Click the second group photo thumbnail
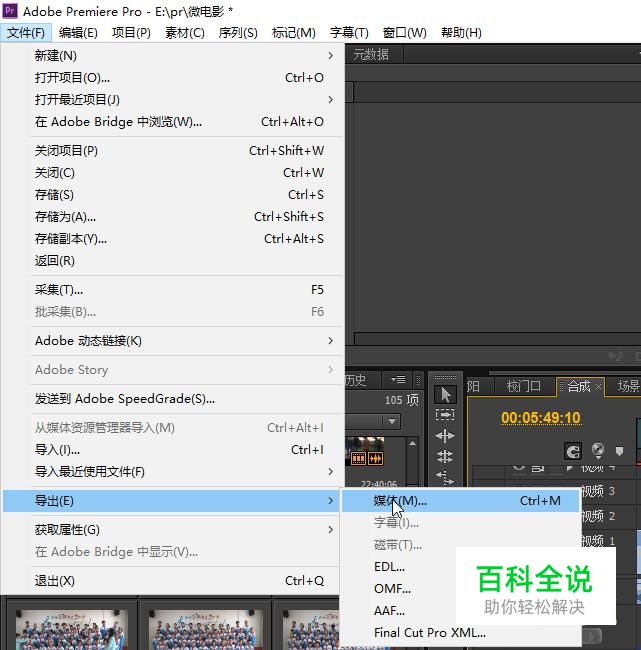This screenshot has width=641, height=650. coord(206,629)
